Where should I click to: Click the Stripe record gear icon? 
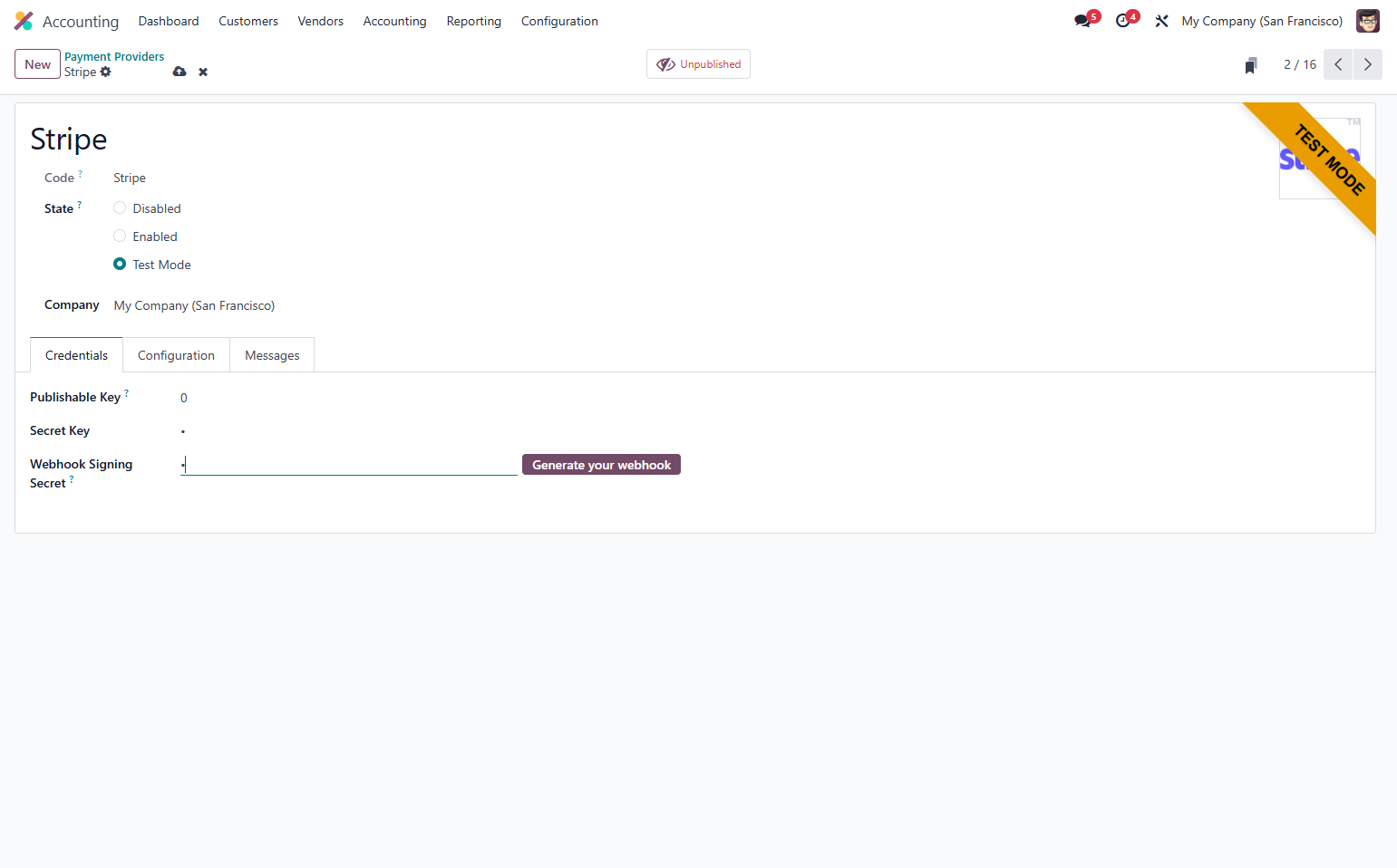[x=106, y=72]
